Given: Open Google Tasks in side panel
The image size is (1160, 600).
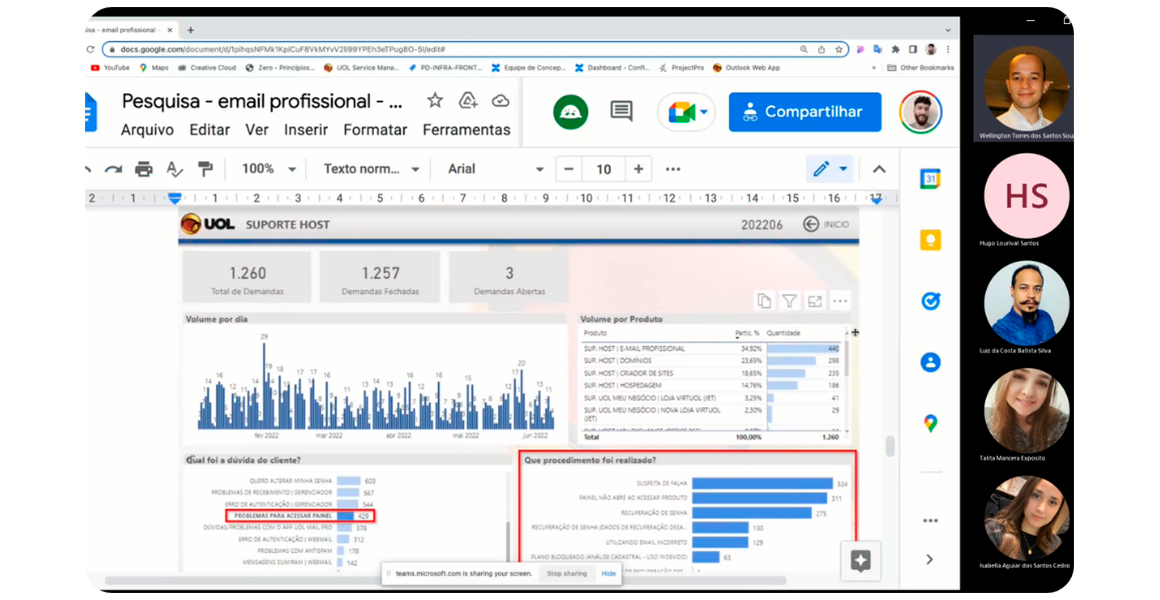Looking at the screenshot, I should point(931,301).
